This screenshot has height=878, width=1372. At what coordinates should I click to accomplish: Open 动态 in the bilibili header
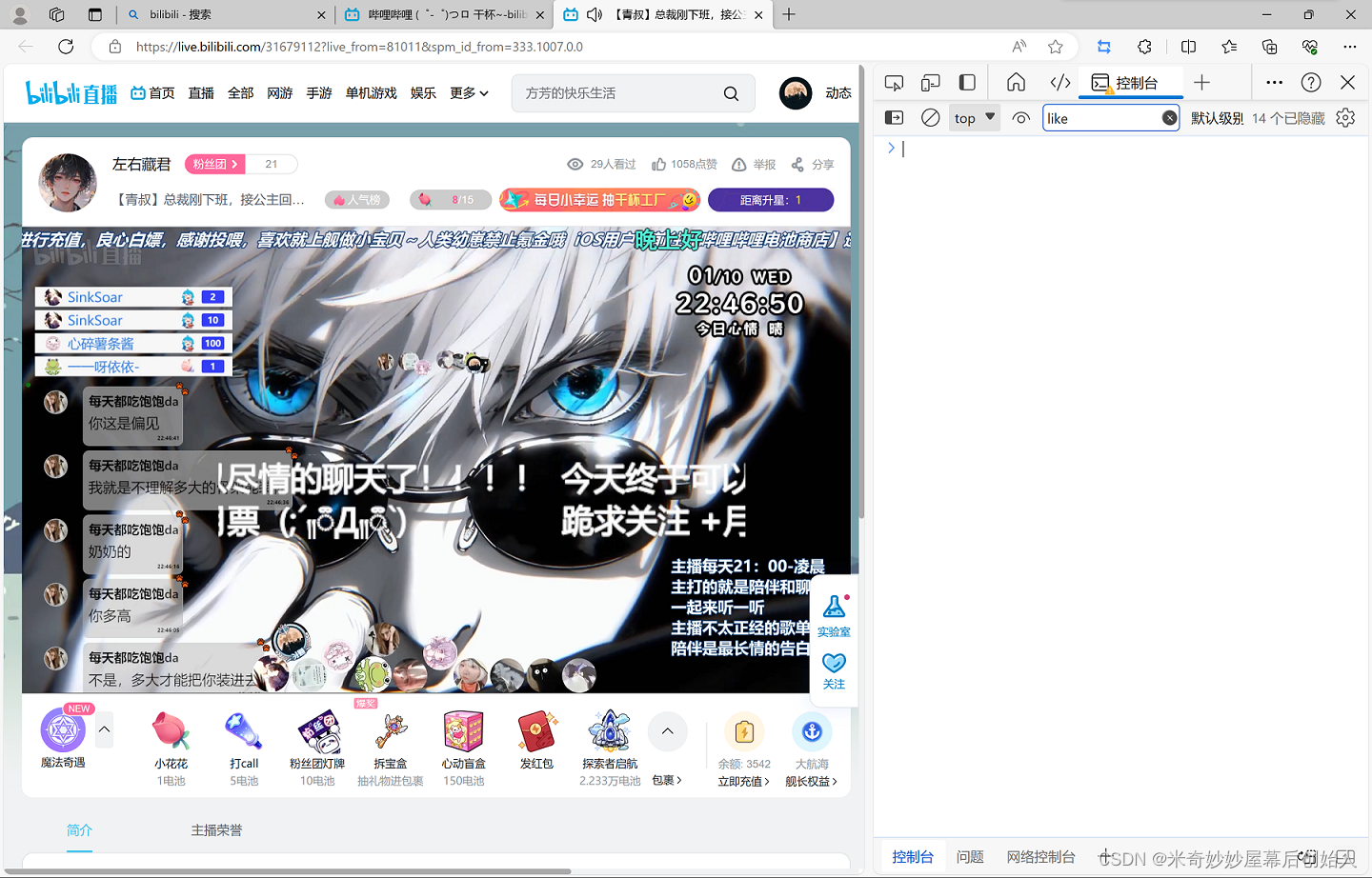[838, 92]
